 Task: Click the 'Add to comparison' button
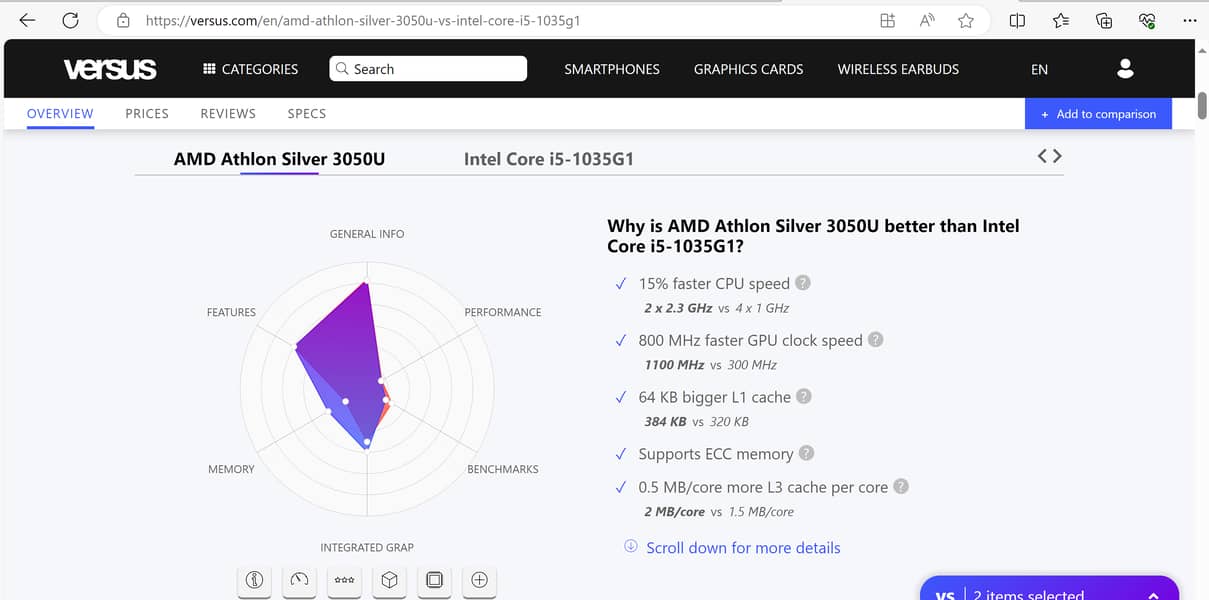(1098, 114)
